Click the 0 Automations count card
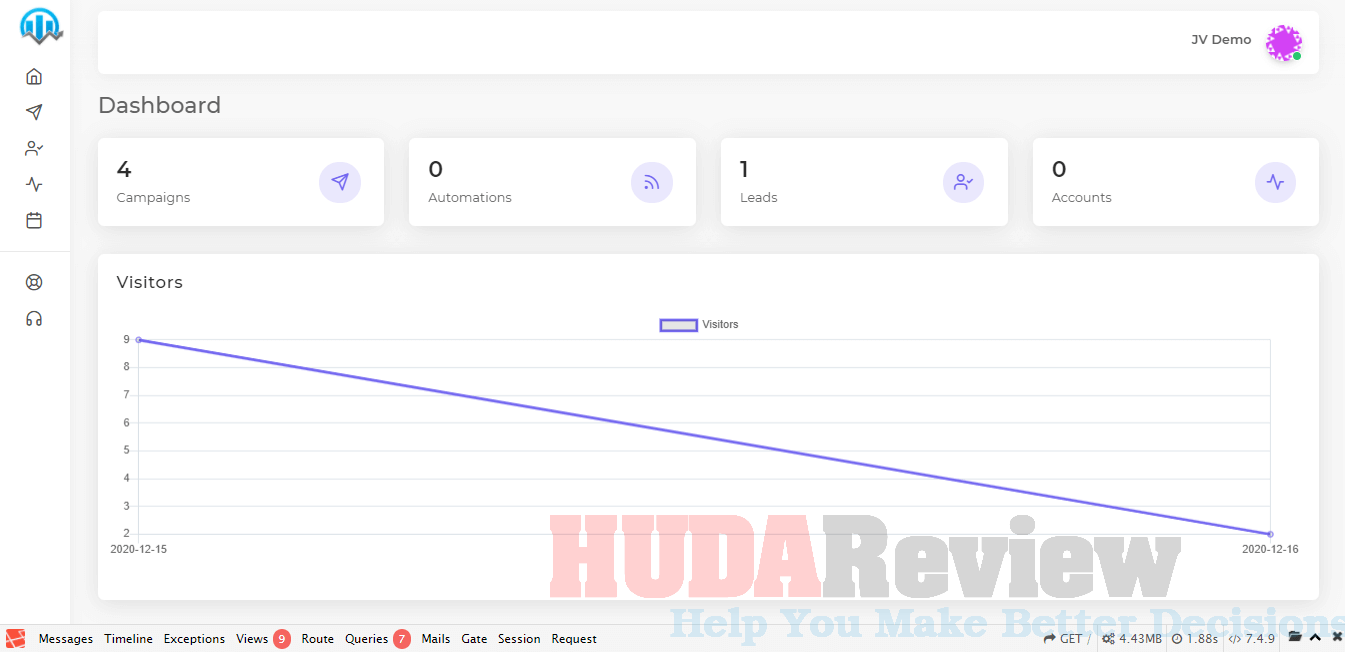This screenshot has height=652, width=1345. click(552, 182)
